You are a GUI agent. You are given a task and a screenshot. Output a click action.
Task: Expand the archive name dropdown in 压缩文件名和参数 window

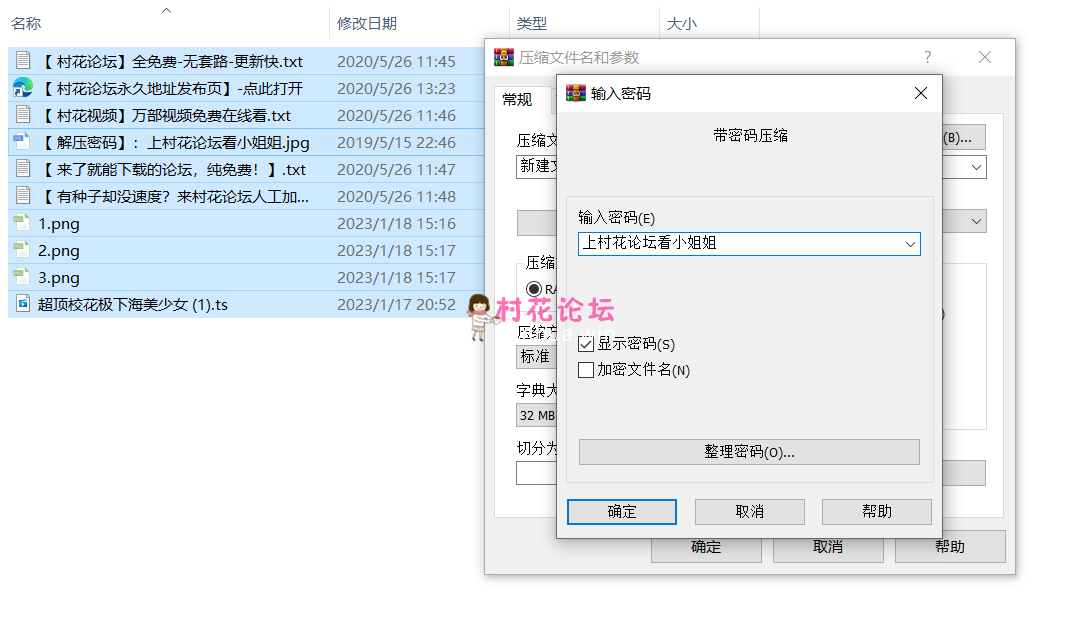pos(976,167)
